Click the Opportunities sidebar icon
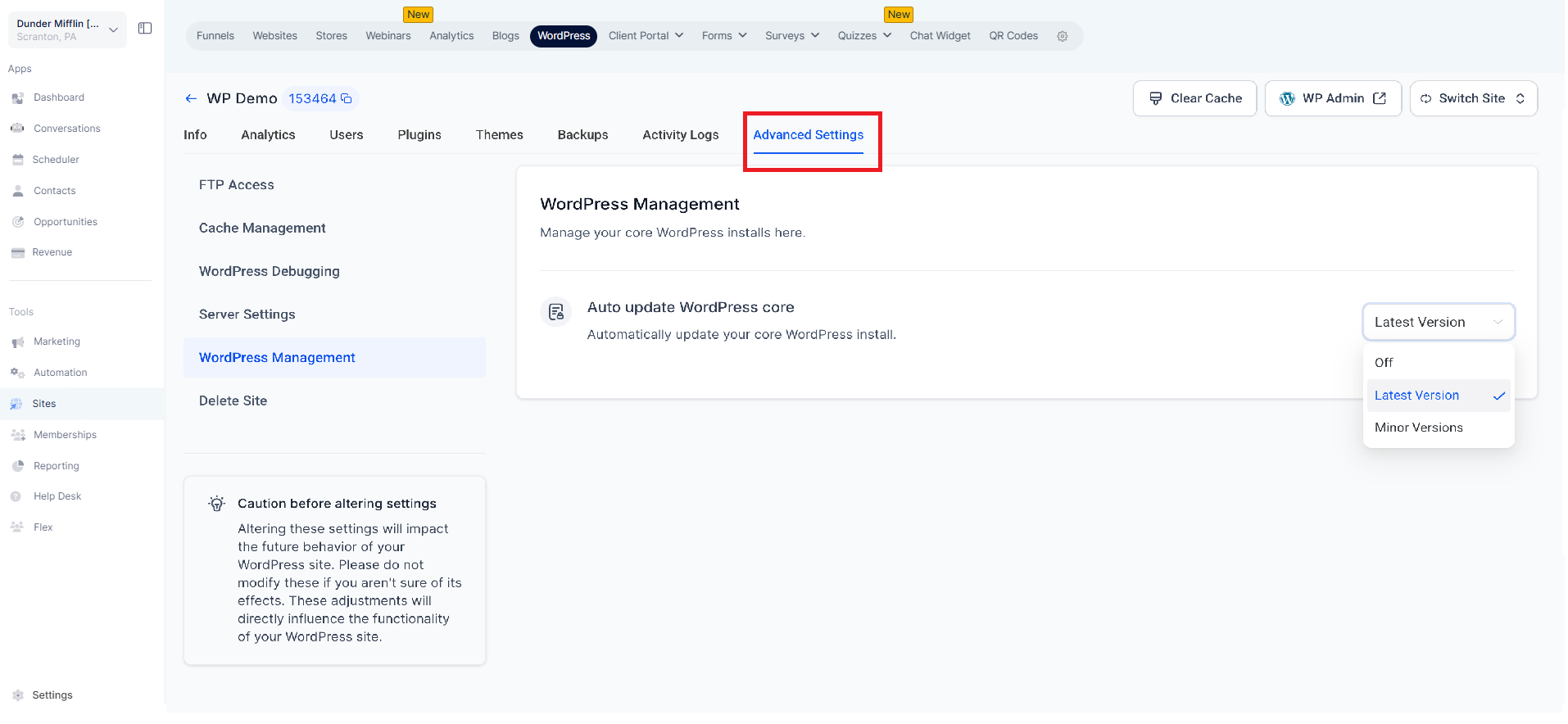This screenshot has height=724, width=1568. [18, 222]
